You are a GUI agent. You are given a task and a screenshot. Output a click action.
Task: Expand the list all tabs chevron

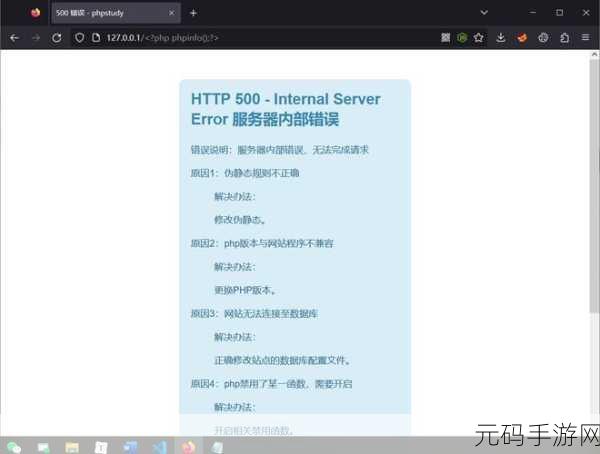pos(484,12)
